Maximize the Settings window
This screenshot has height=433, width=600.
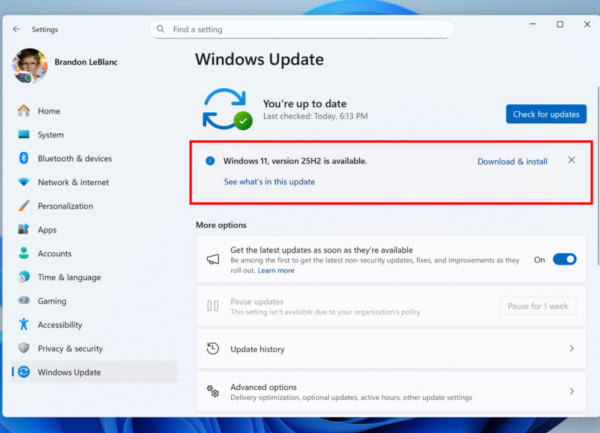pos(560,24)
